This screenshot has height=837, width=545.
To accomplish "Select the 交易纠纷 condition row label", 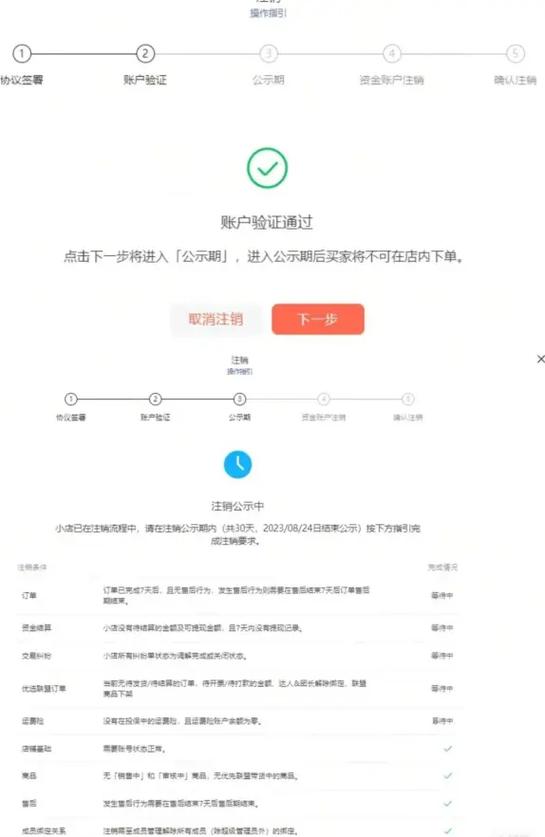I will pos(36,656).
